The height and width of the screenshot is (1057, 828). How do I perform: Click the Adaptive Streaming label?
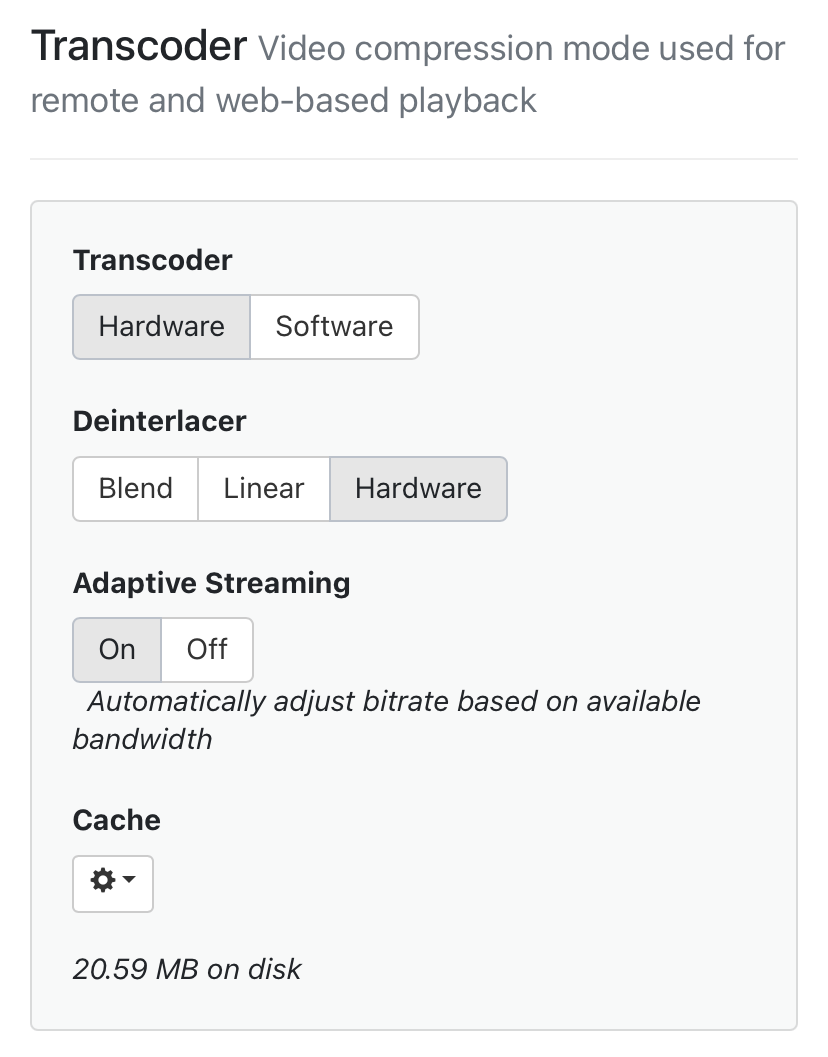tap(211, 583)
